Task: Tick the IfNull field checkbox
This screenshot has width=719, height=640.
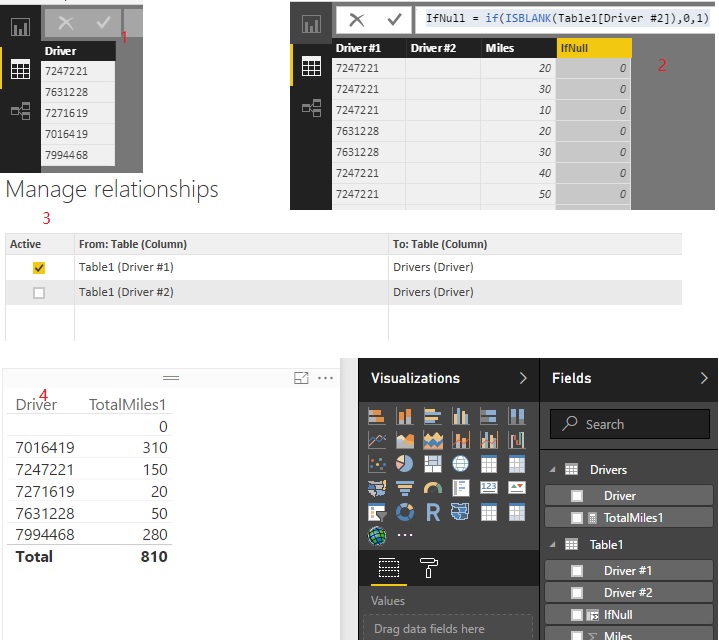Action: (577, 615)
